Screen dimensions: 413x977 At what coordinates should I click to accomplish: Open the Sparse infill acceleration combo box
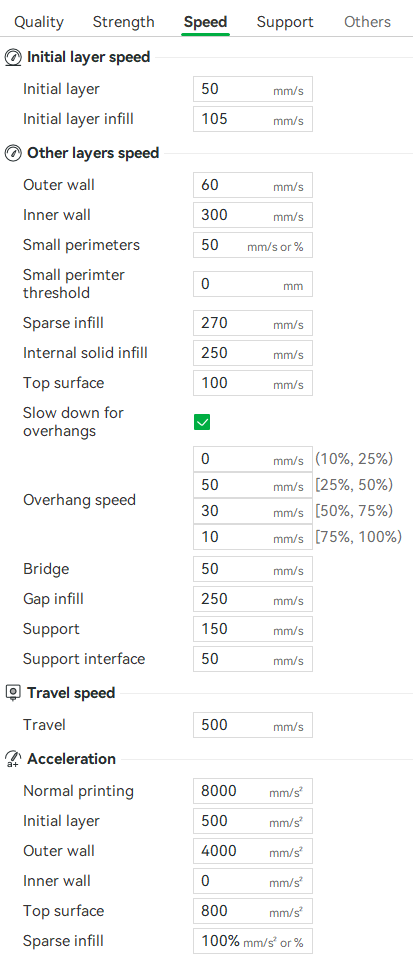coord(253,941)
